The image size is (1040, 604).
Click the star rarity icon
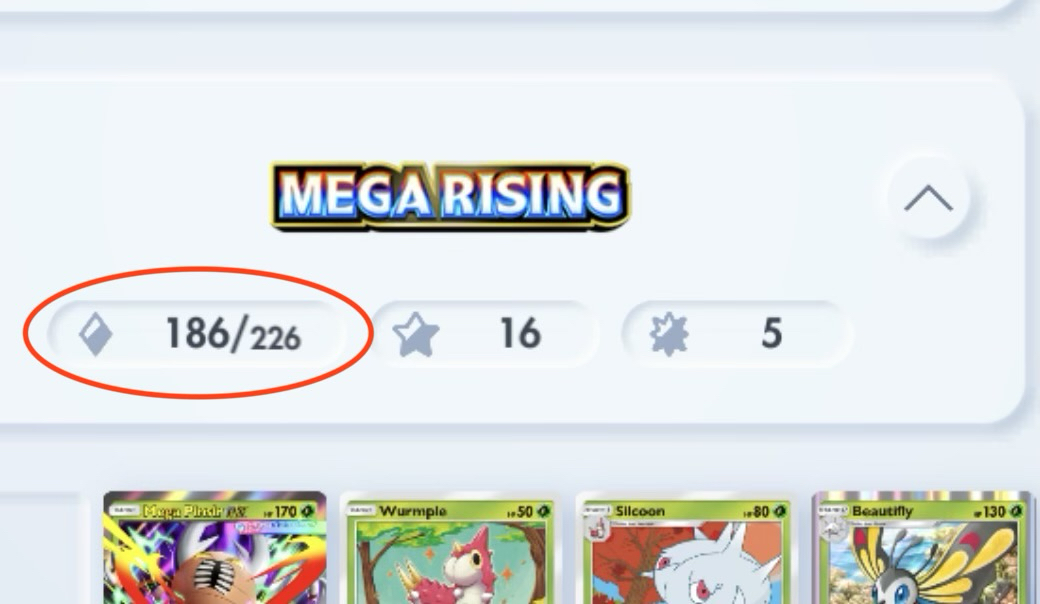click(x=416, y=335)
